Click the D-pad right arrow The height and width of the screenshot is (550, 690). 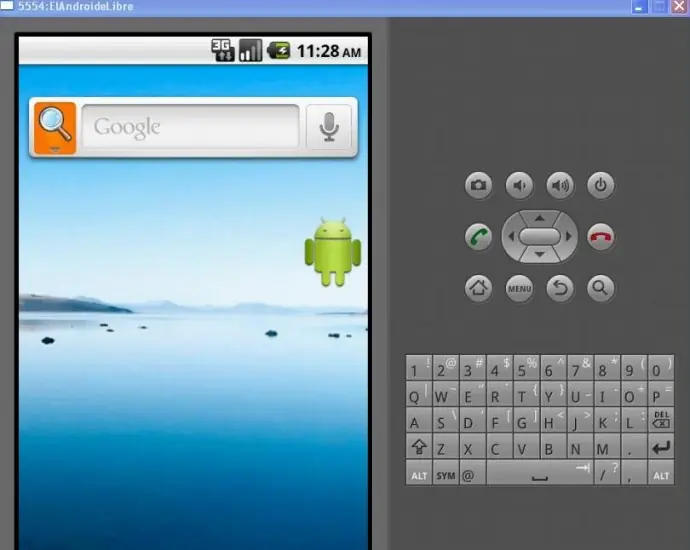tap(568, 236)
